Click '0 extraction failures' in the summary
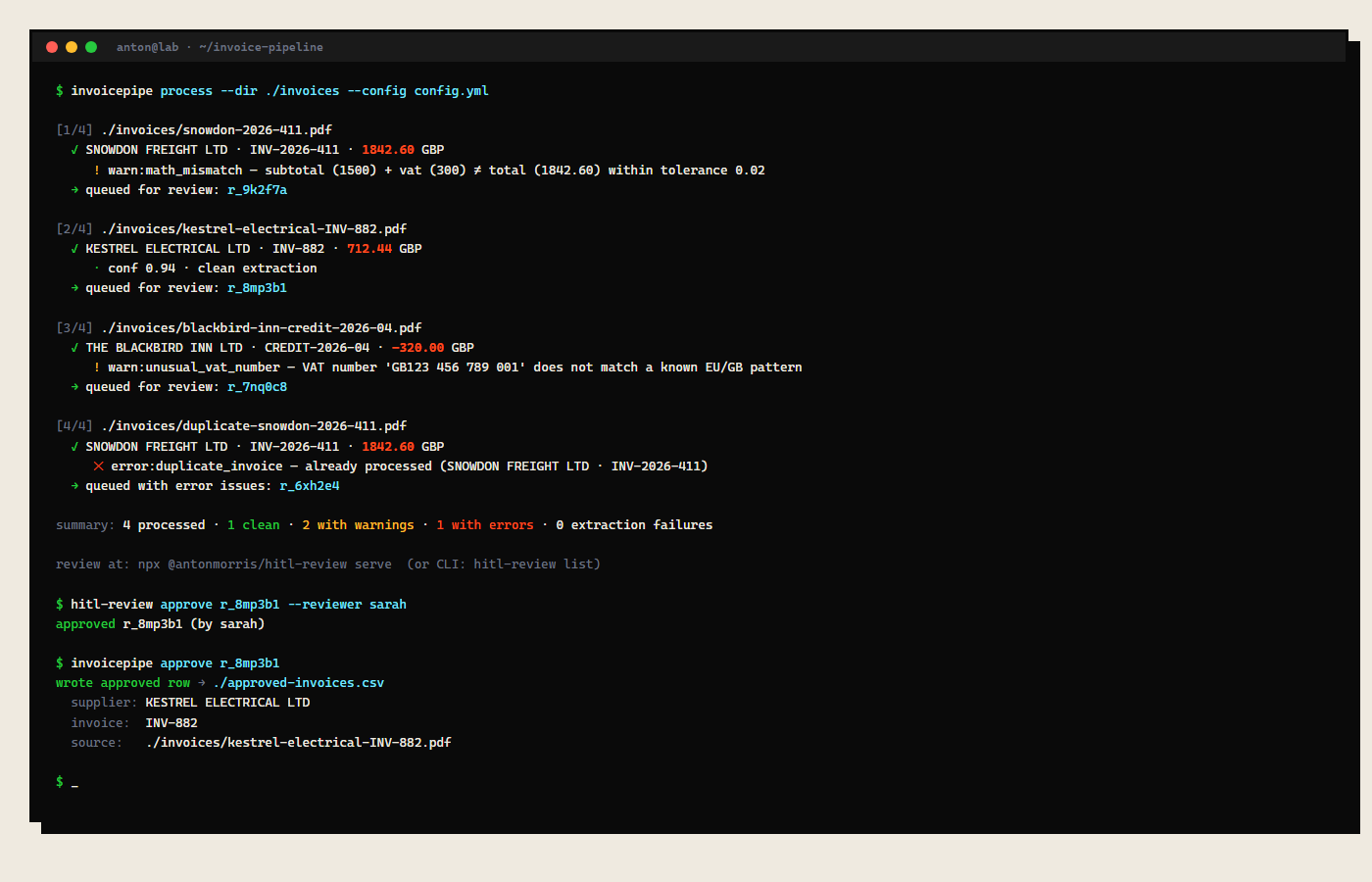Screen dimensions: 1372x882 tap(634, 525)
